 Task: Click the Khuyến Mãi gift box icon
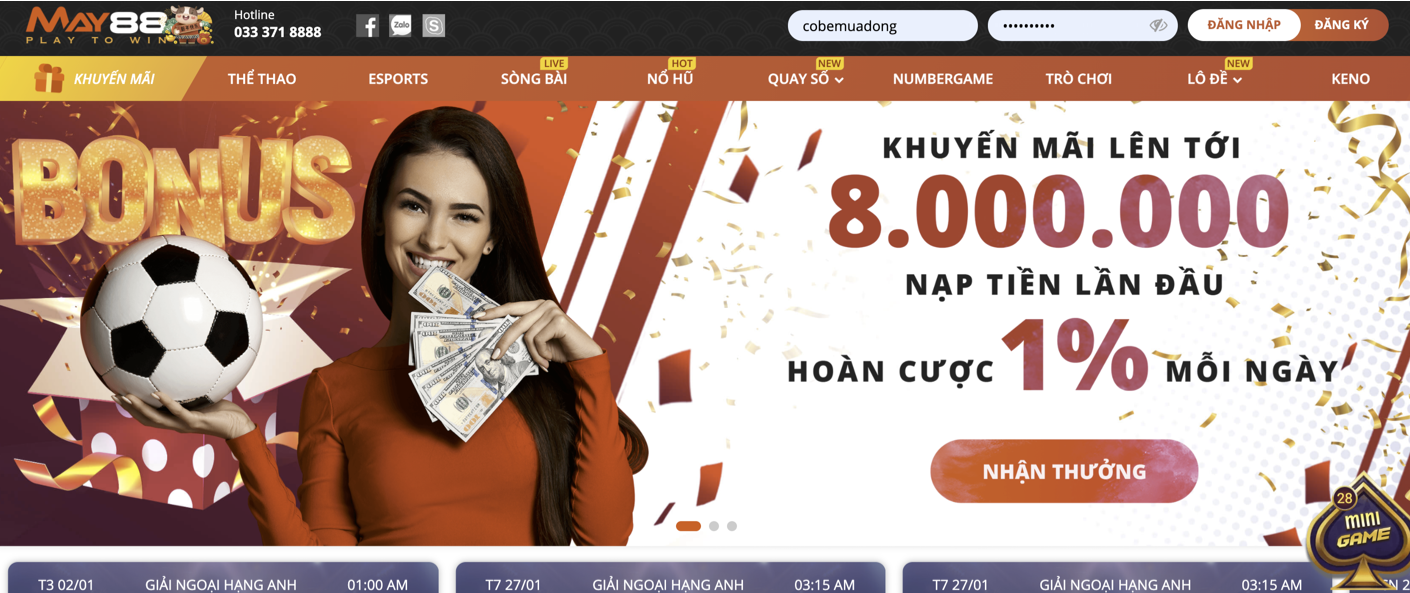(x=49, y=78)
